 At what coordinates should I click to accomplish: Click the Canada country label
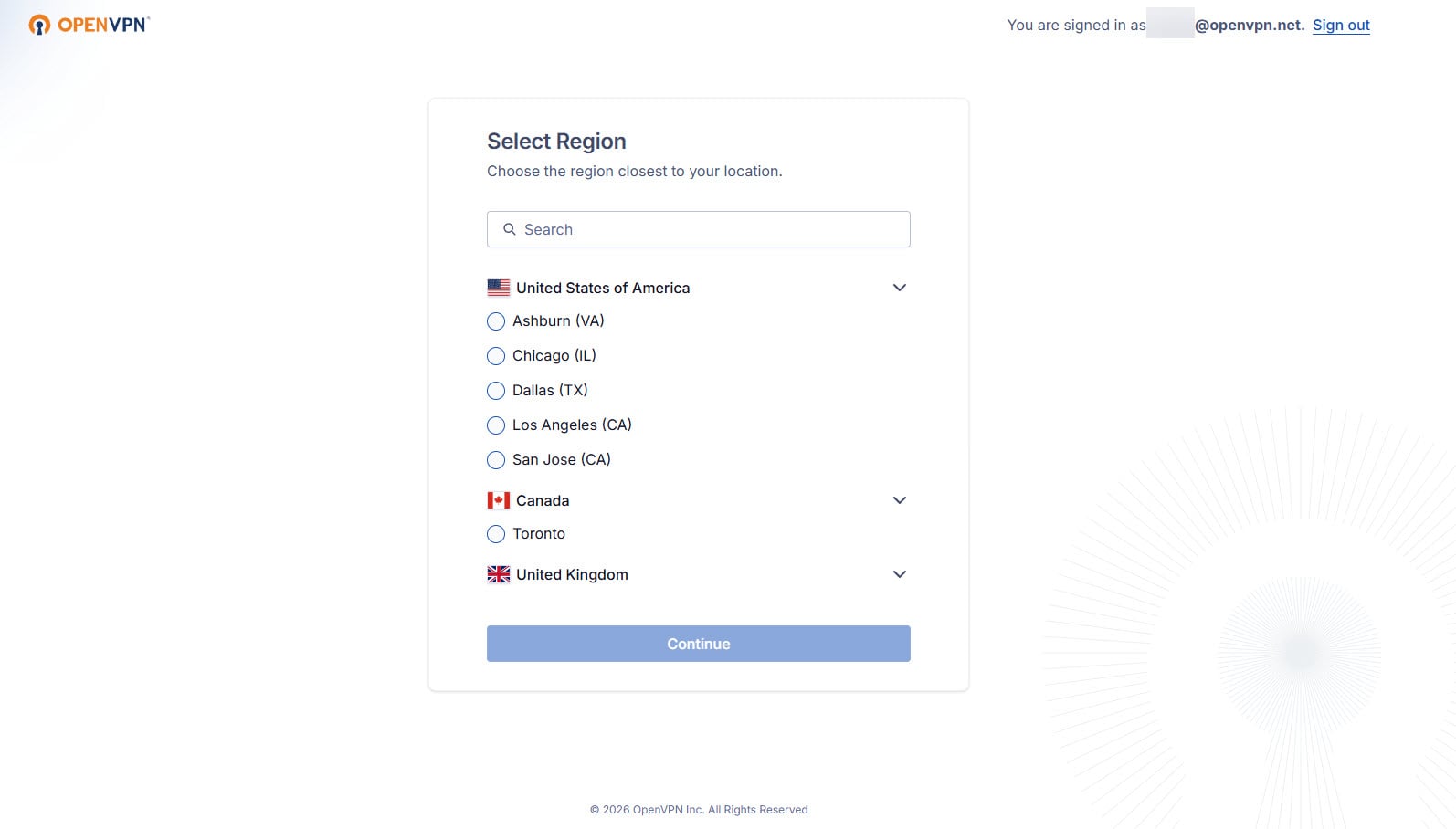(543, 500)
